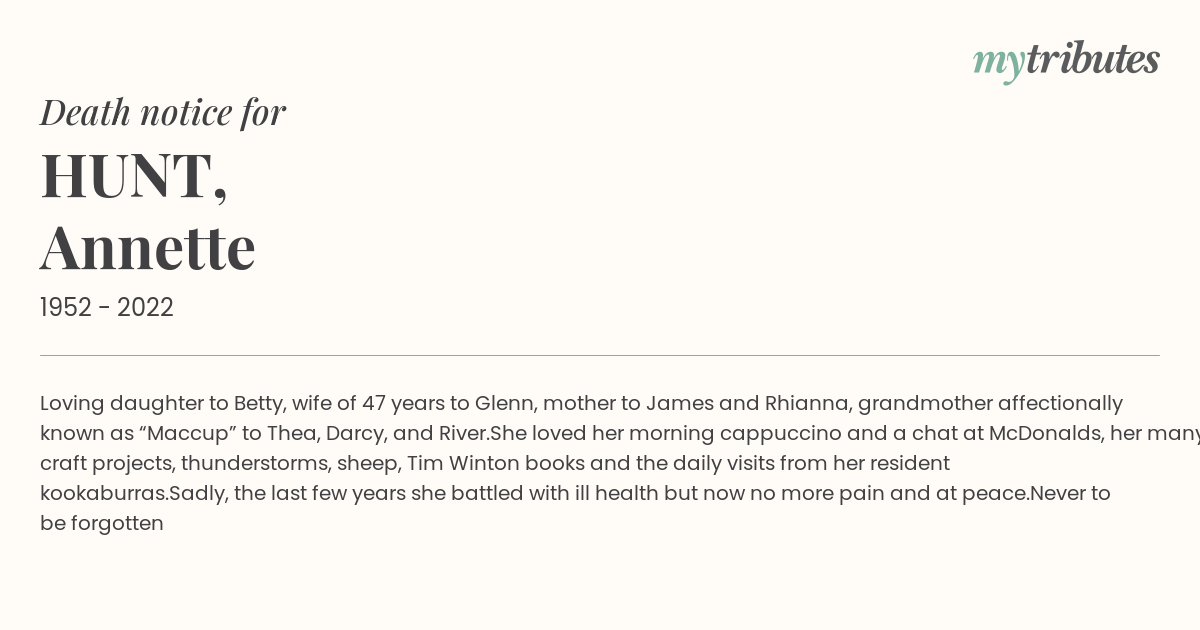Click the name Annette
1200x630 pixels.
148,248
